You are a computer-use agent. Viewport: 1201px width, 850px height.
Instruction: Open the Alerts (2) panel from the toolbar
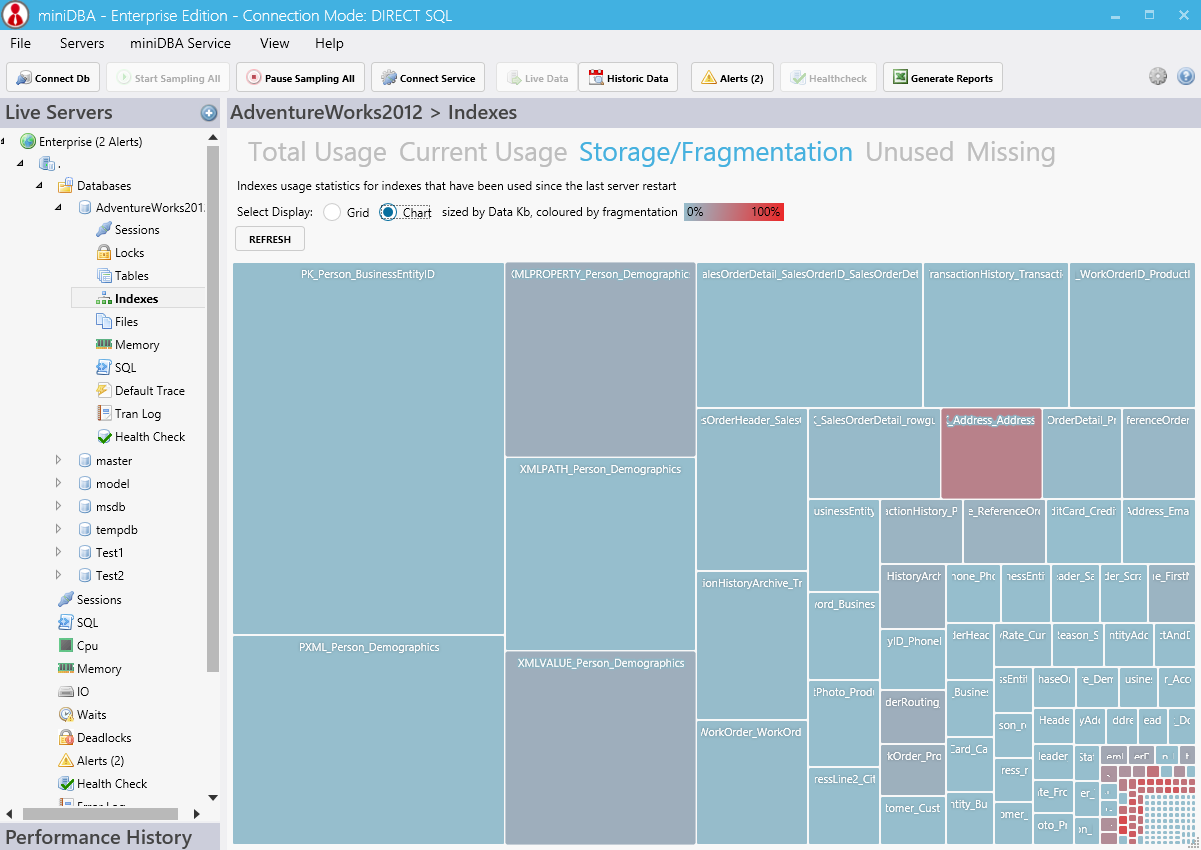732,76
